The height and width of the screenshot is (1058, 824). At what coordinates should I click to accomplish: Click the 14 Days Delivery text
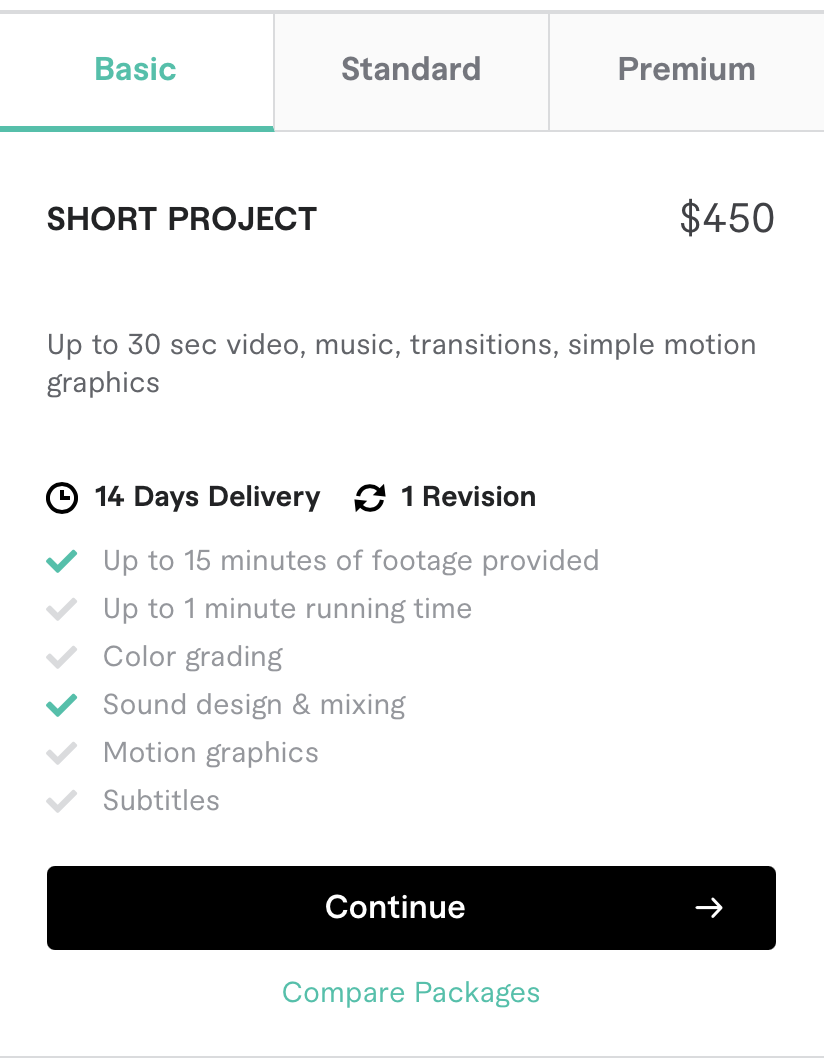click(207, 497)
